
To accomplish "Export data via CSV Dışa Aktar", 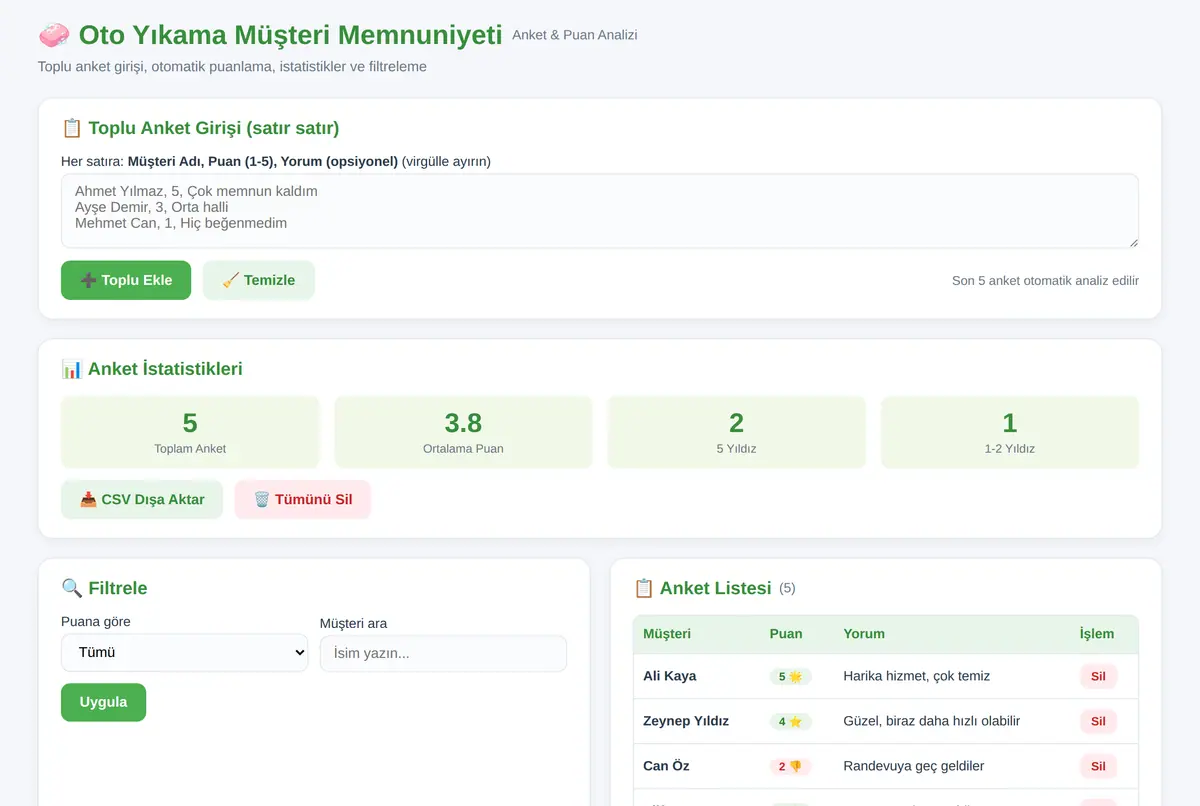I will (x=142, y=499).
